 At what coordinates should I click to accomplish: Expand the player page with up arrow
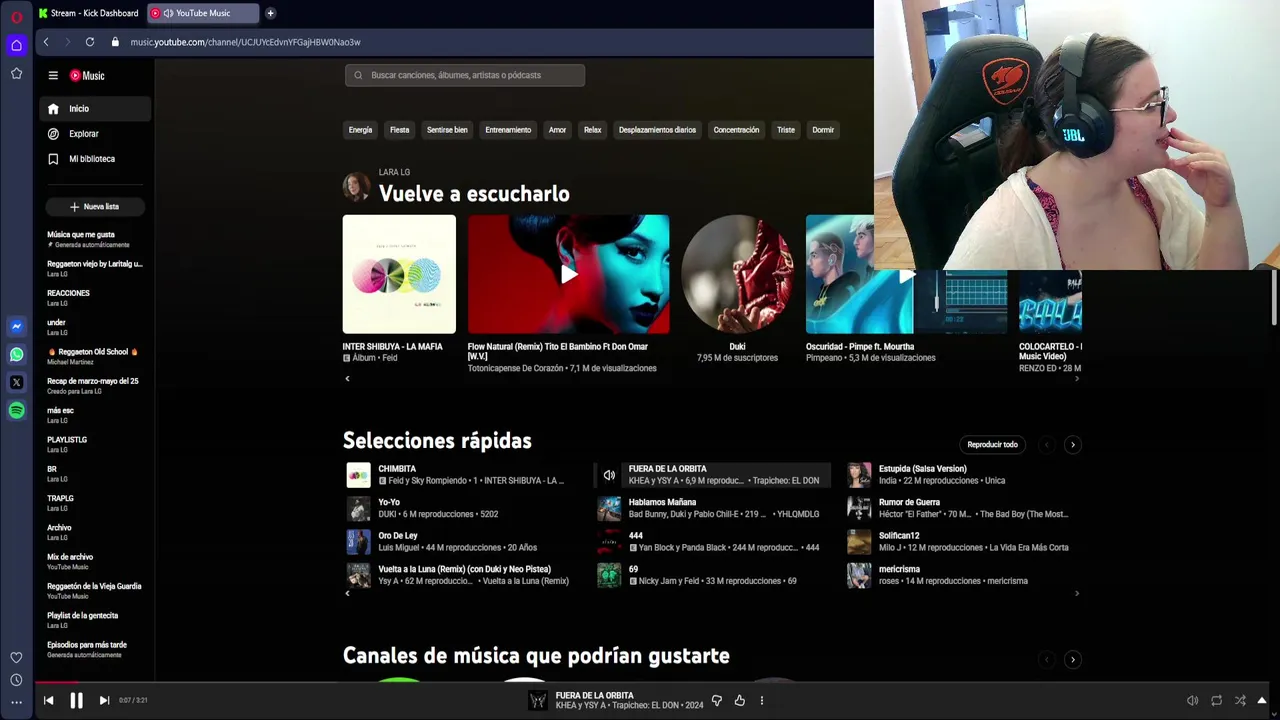point(1262,701)
